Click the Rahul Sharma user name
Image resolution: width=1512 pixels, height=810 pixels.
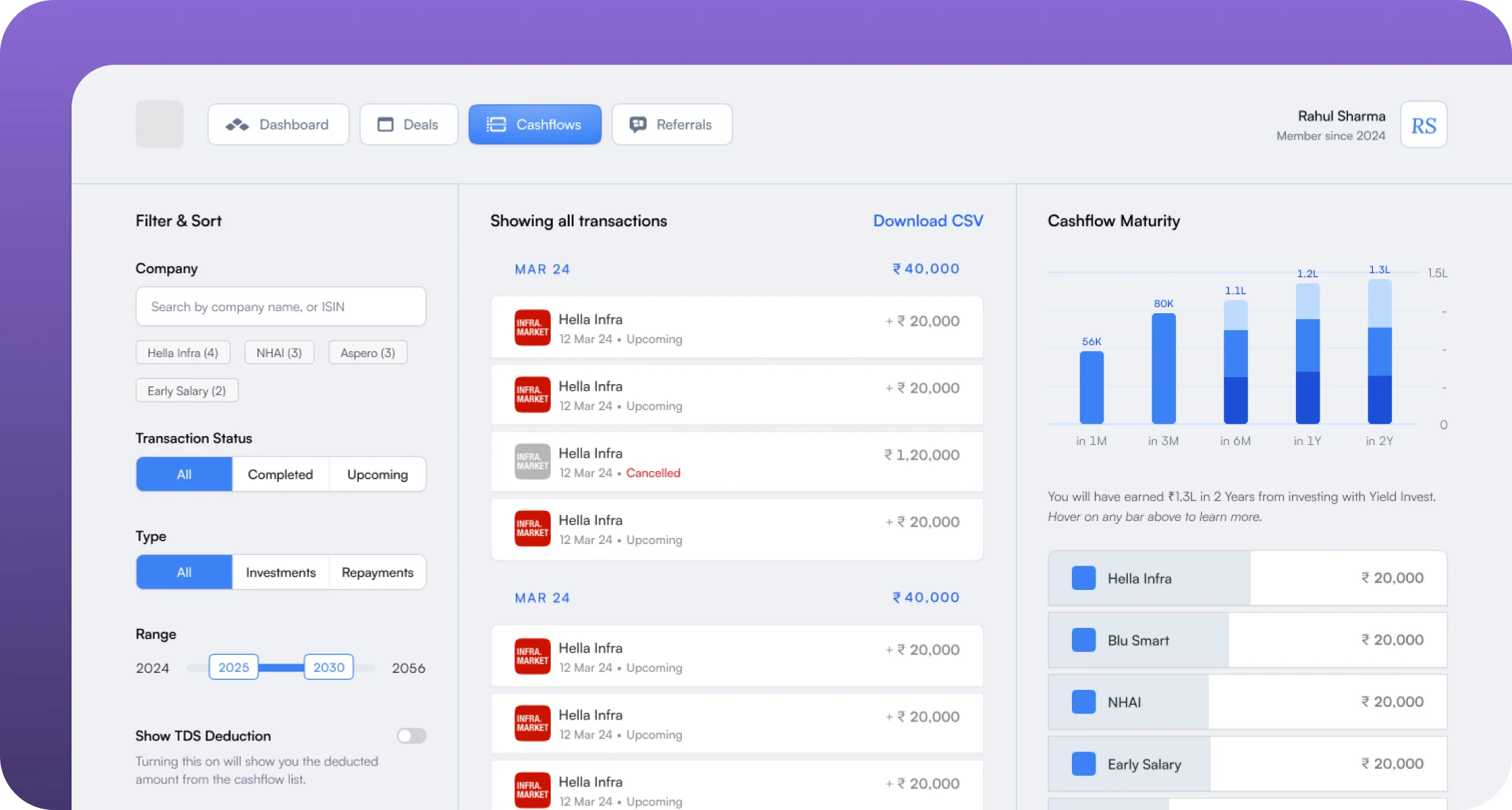[x=1341, y=116]
